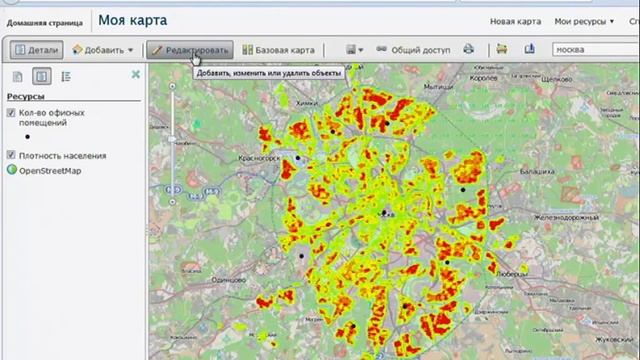Toggle Плотность населения layer checkbox
Viewport: 640px width, 360px height.
[x=11, y=155]
